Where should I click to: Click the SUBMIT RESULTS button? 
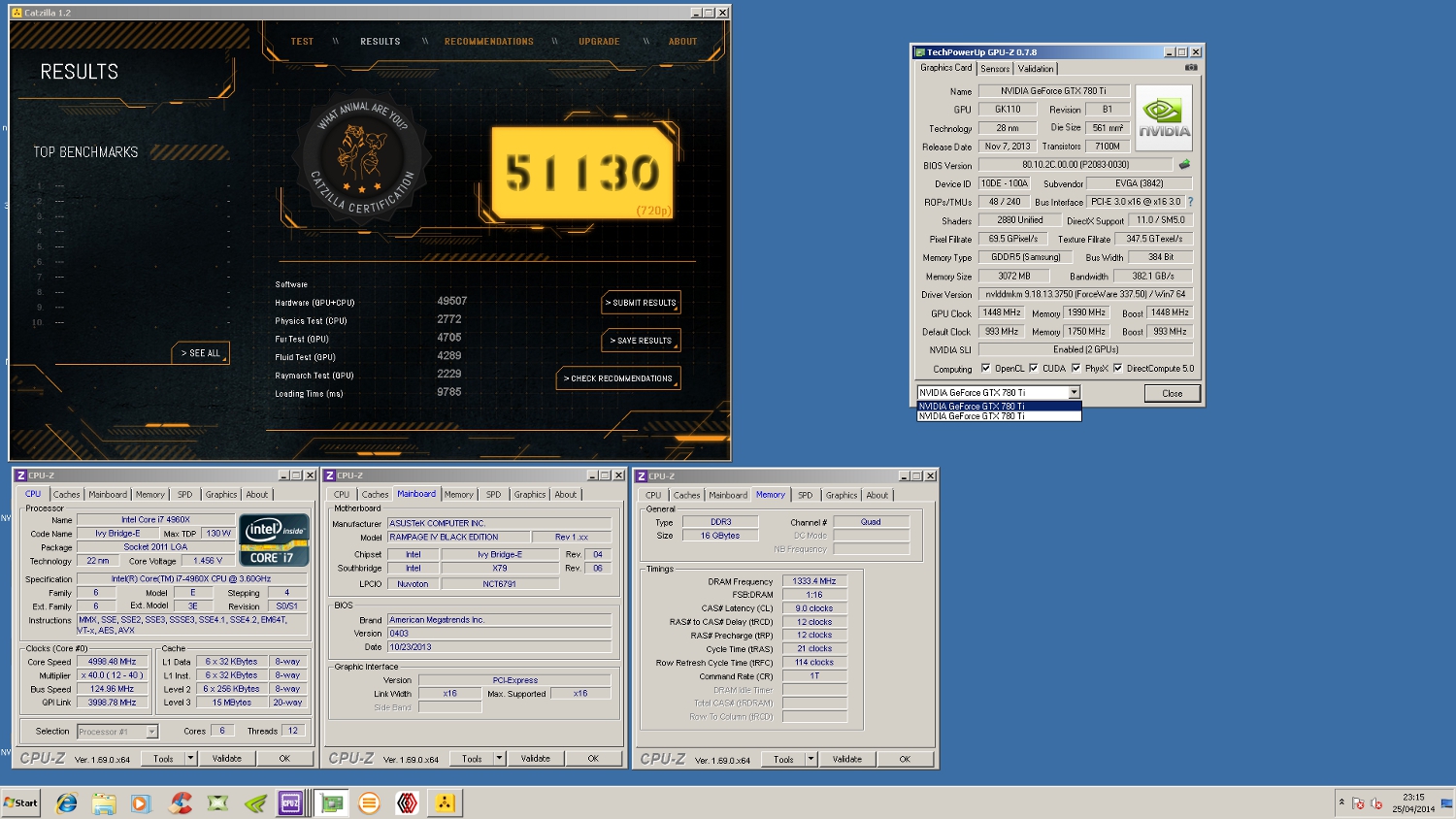[x=641, y=303]
